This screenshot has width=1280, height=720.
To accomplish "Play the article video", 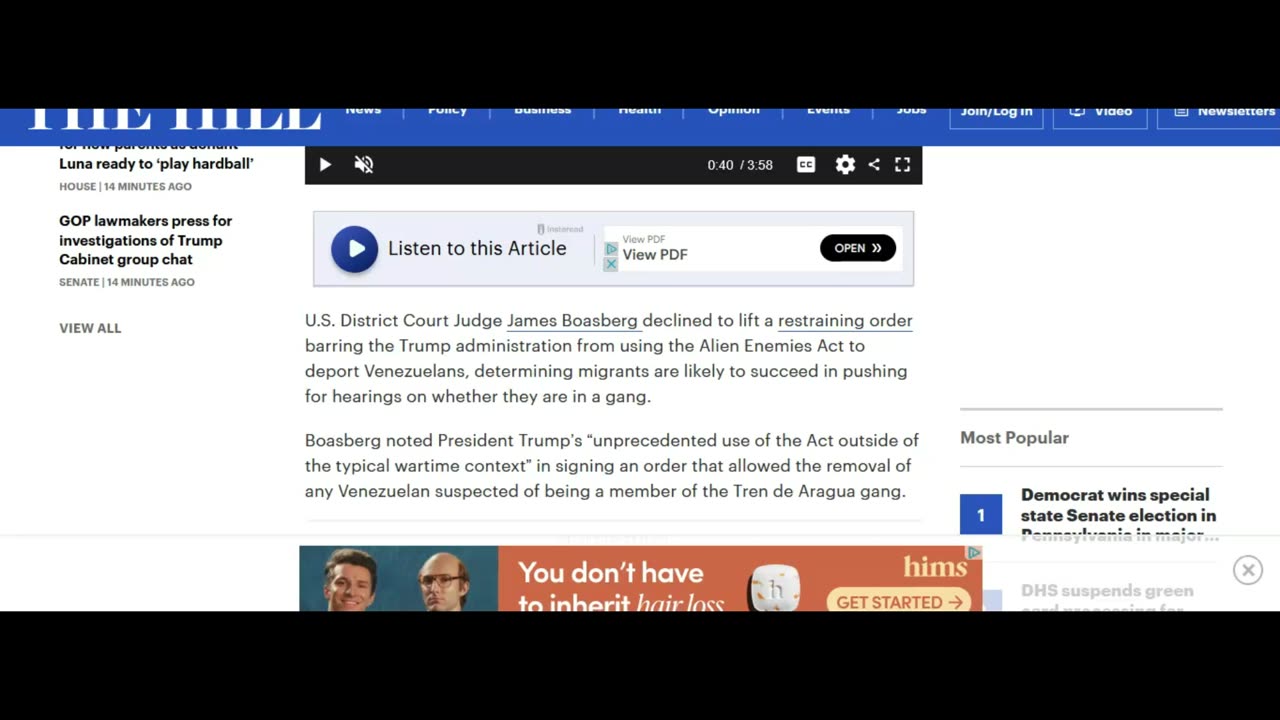I will pyautogui.click(x=325, y=165).
